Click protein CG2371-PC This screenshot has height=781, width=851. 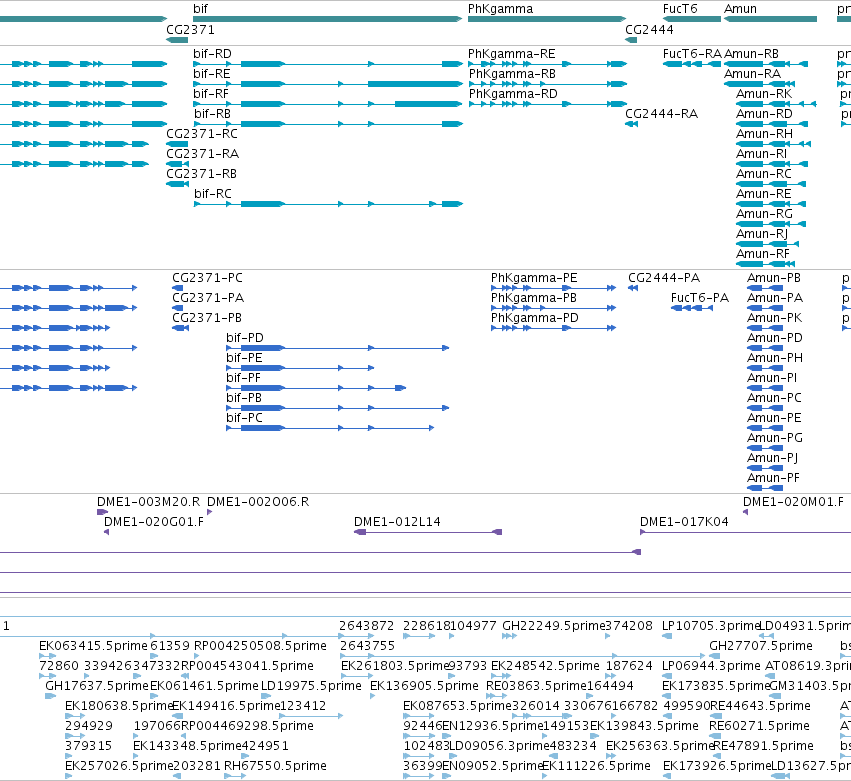(207, 278)
